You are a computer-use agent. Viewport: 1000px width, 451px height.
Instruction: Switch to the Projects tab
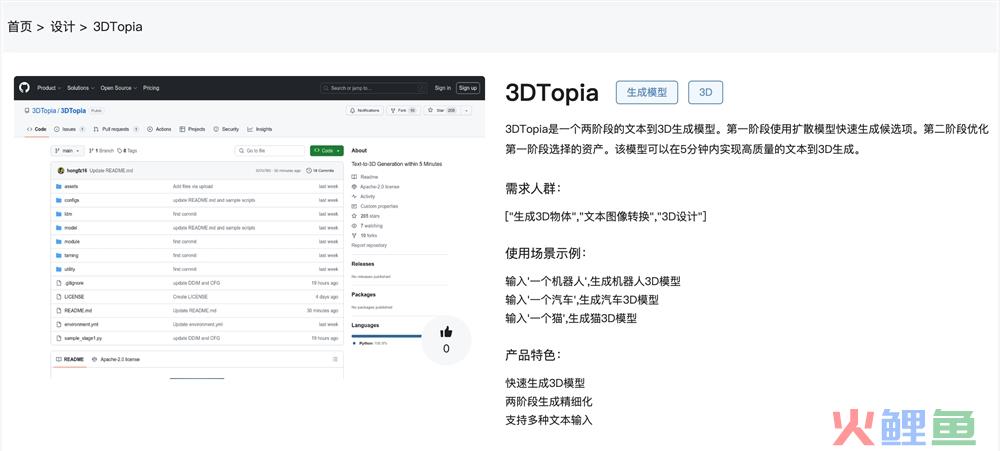[193, 129]
